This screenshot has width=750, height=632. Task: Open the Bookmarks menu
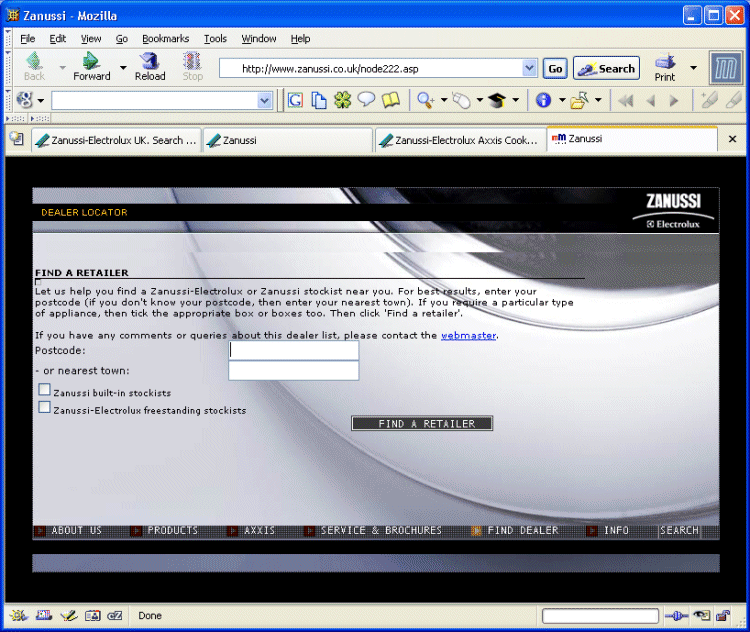[x=165, y=39]
